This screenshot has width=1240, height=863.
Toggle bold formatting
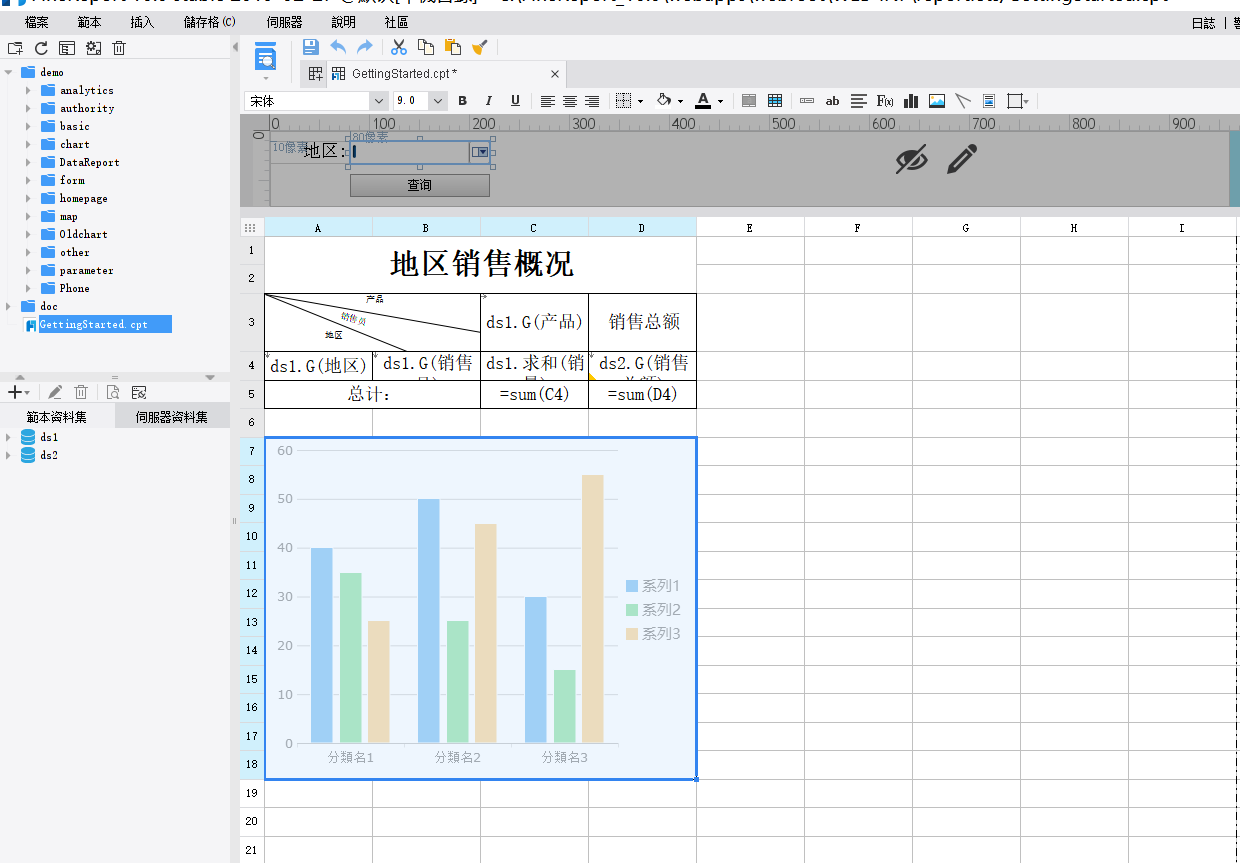pyautogui.click(x=462, y=101)
